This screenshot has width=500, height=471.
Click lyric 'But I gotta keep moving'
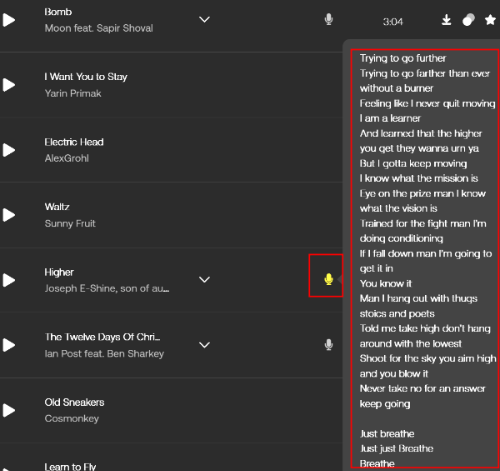[413, 164]
